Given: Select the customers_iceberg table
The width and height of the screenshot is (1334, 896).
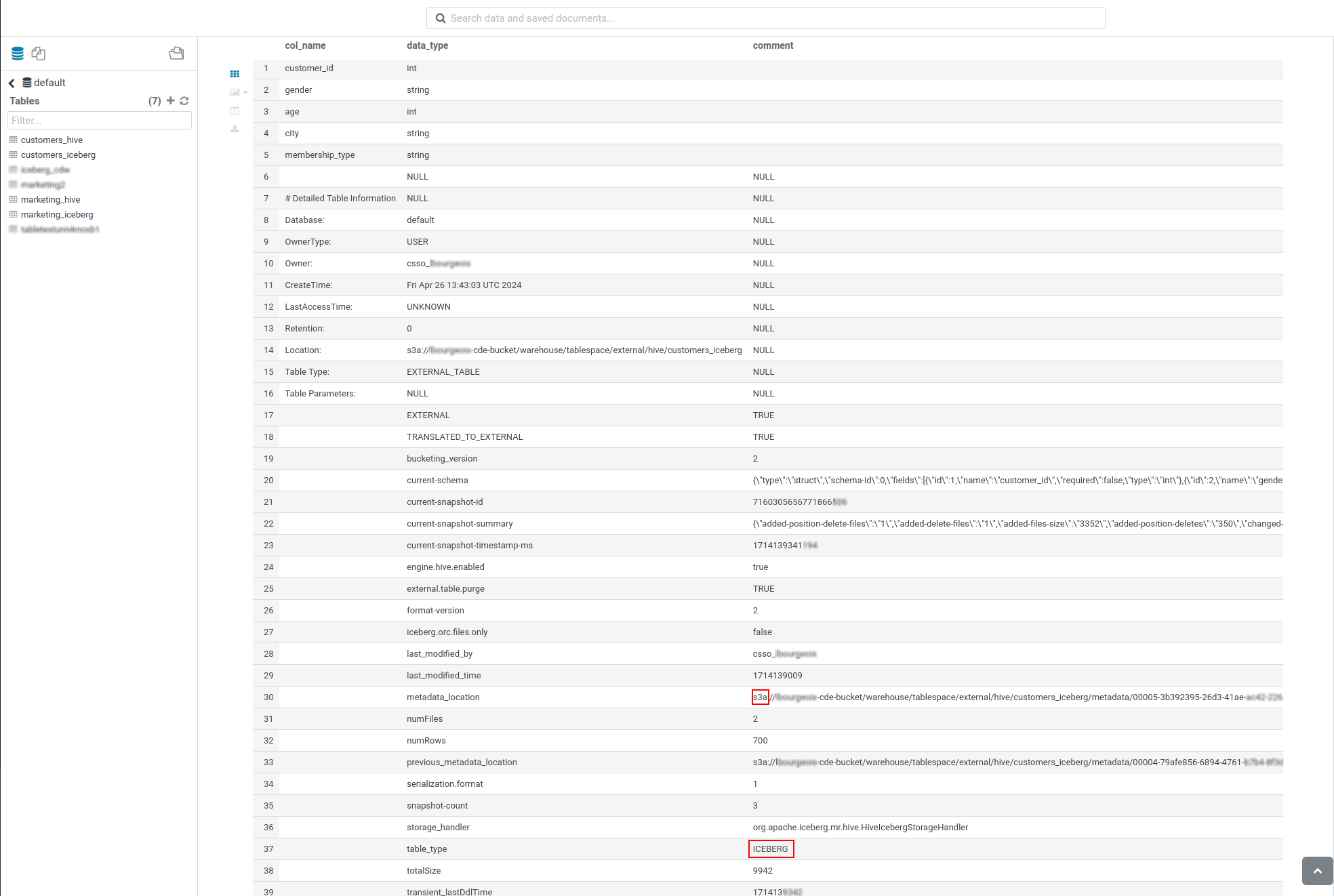Looking at the screenshot, I should click(58, 155).
